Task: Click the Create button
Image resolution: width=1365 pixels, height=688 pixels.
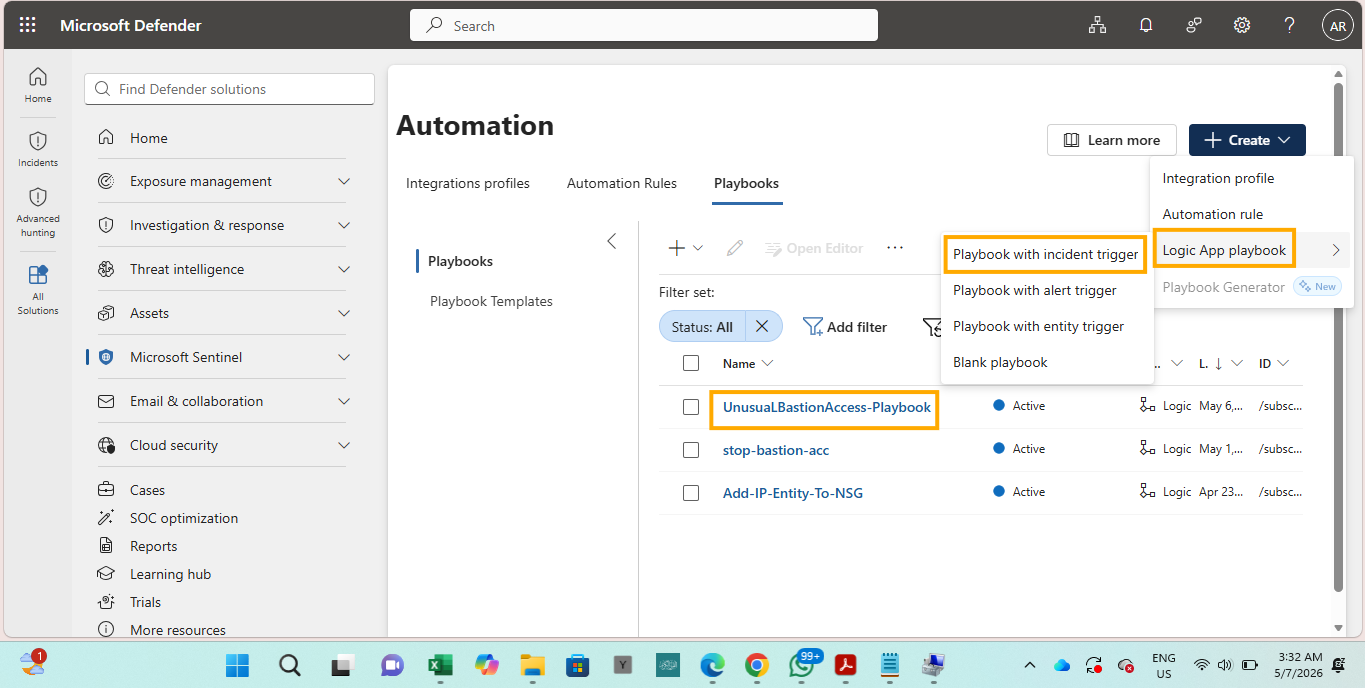Action: point(1247,140)
